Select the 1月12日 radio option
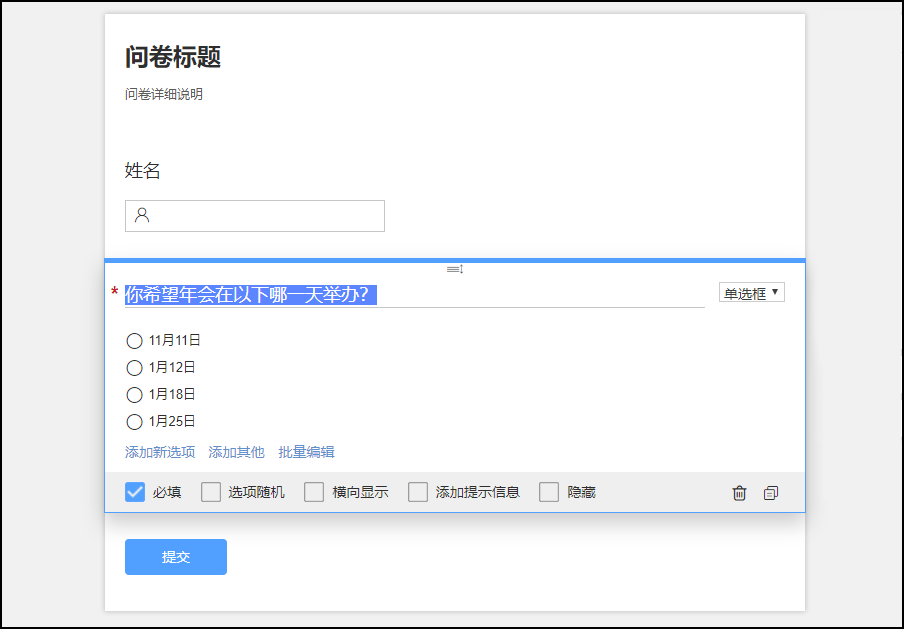Image resolution: width=904 pixels, height=629 pixels. point(135,368)
